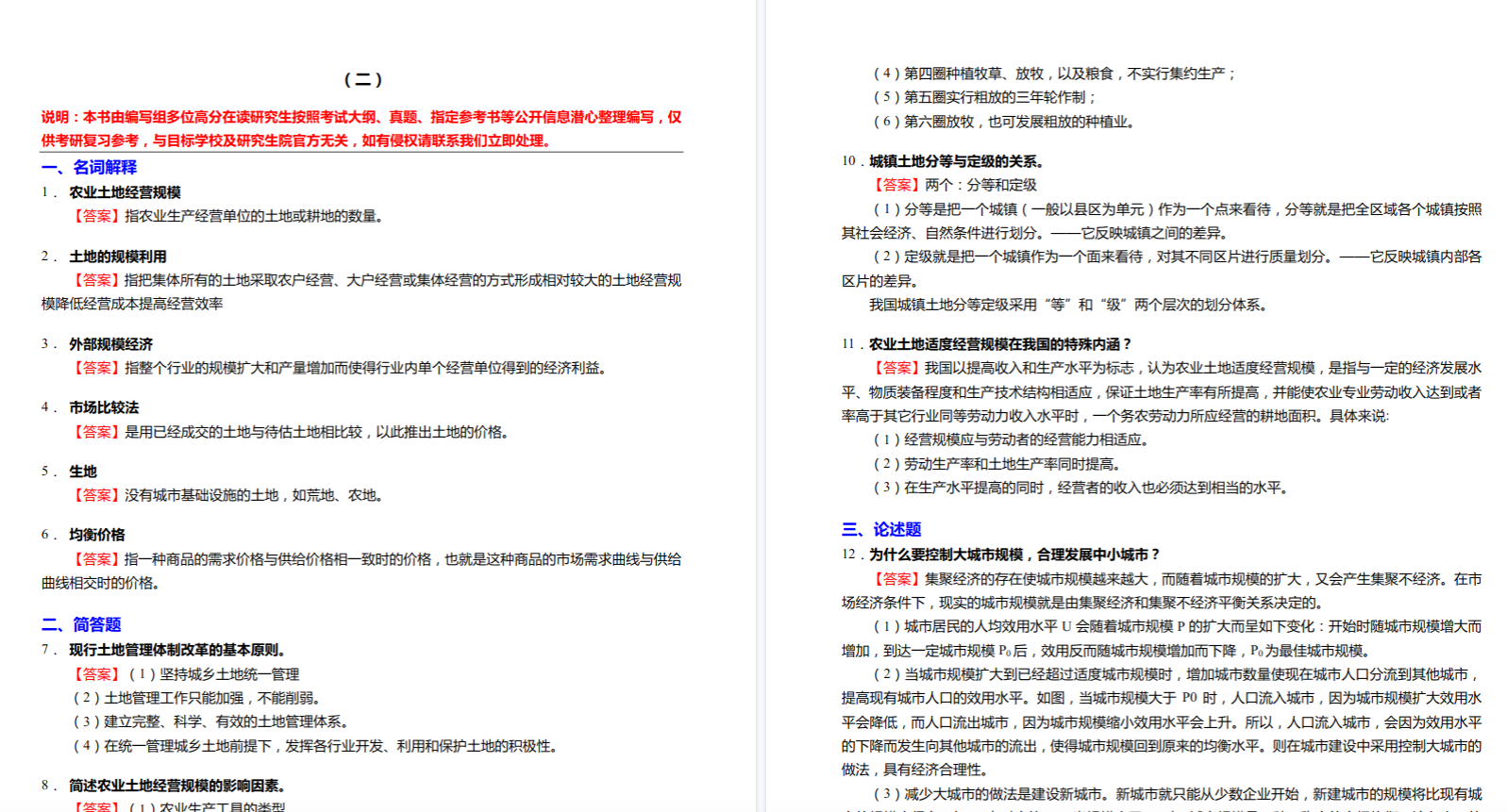Click the line "(6) 第六圈放牧" on right page
The width and height of the screenshot is (1507, 812).
[1004, 122]
